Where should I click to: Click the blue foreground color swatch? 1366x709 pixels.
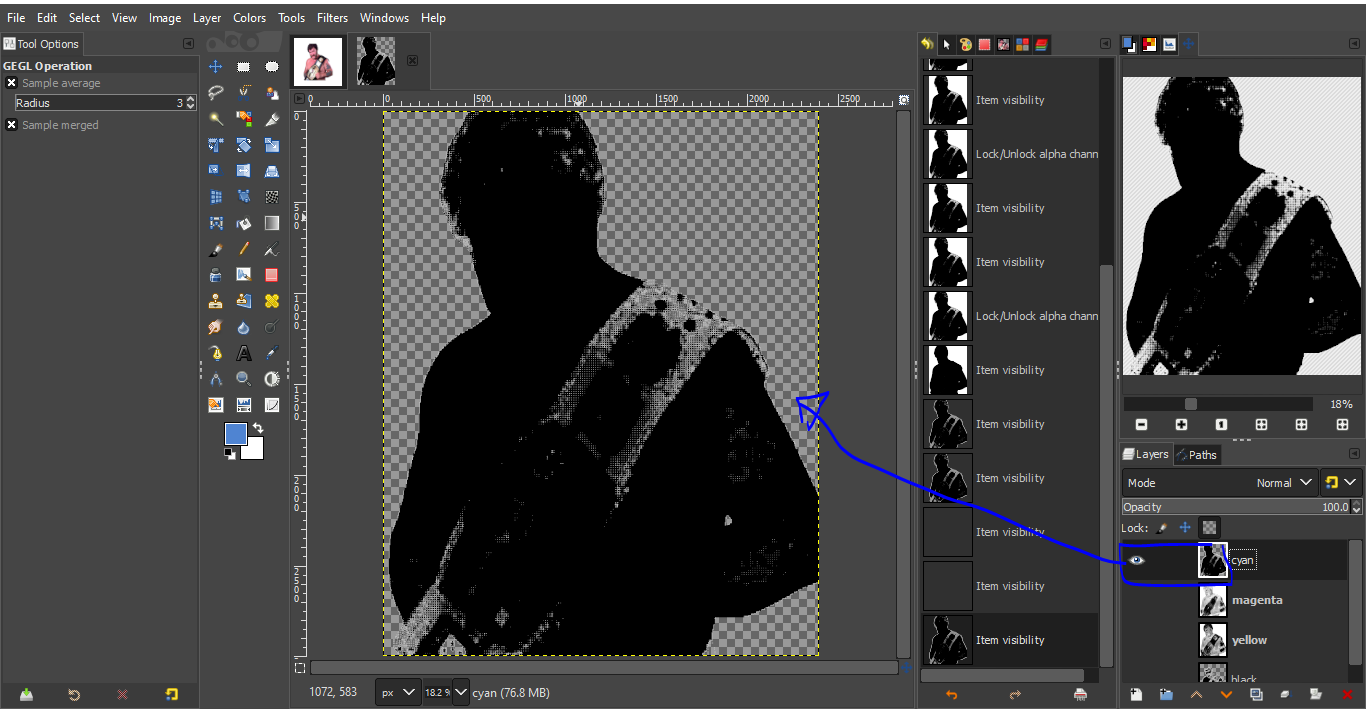click(235, 434)
